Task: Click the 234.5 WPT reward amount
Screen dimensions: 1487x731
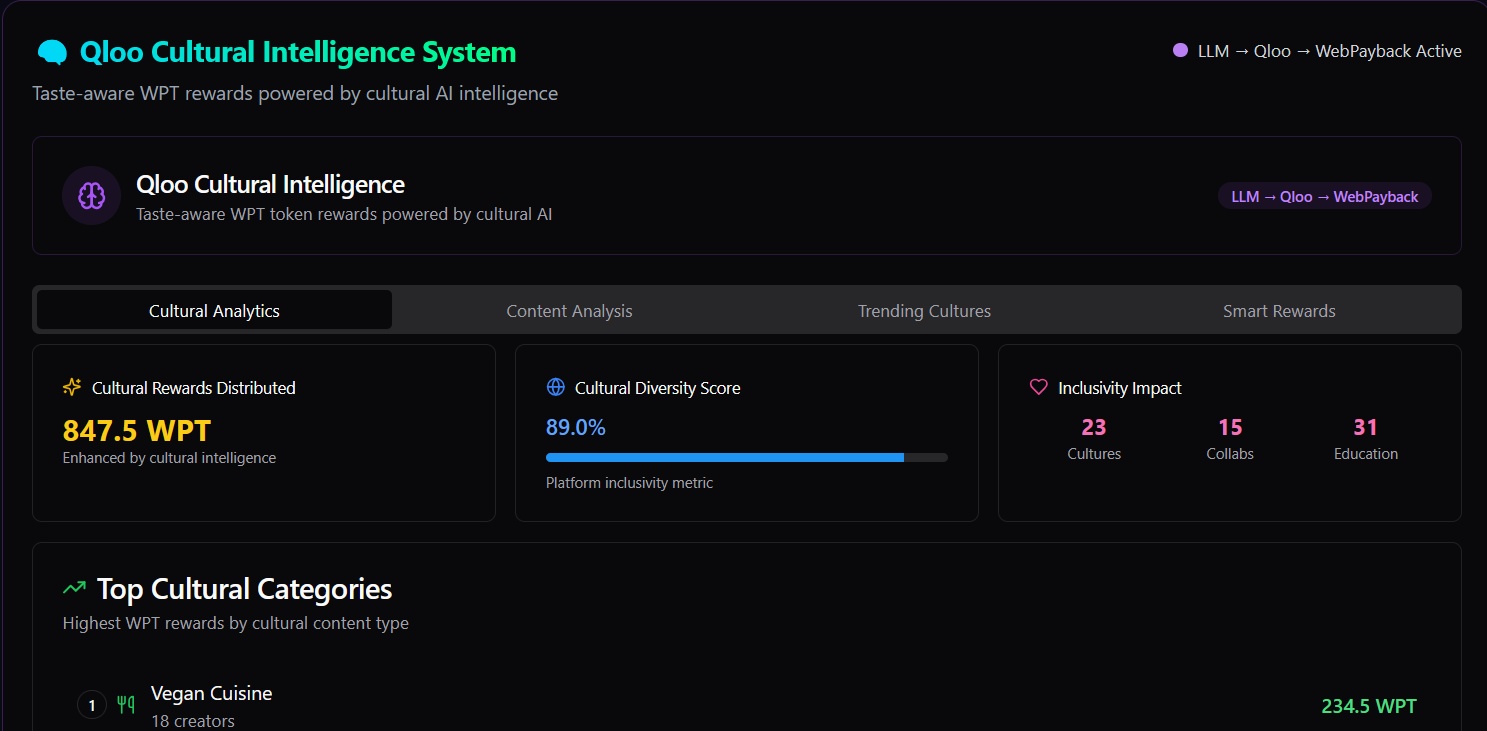Action: (x=1369, y=706)
